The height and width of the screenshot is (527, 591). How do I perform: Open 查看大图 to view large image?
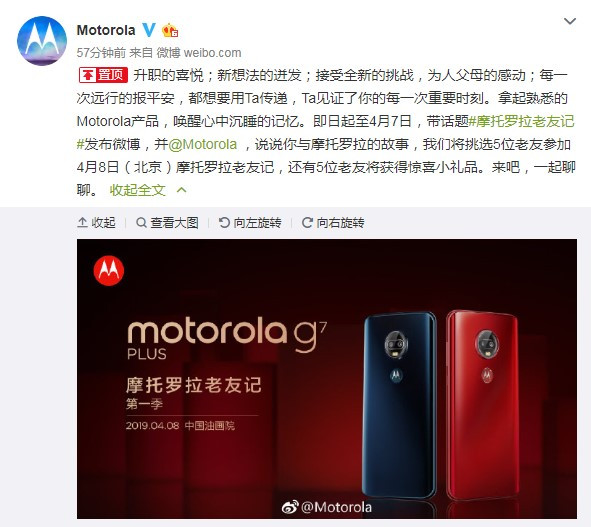[167, 223]
